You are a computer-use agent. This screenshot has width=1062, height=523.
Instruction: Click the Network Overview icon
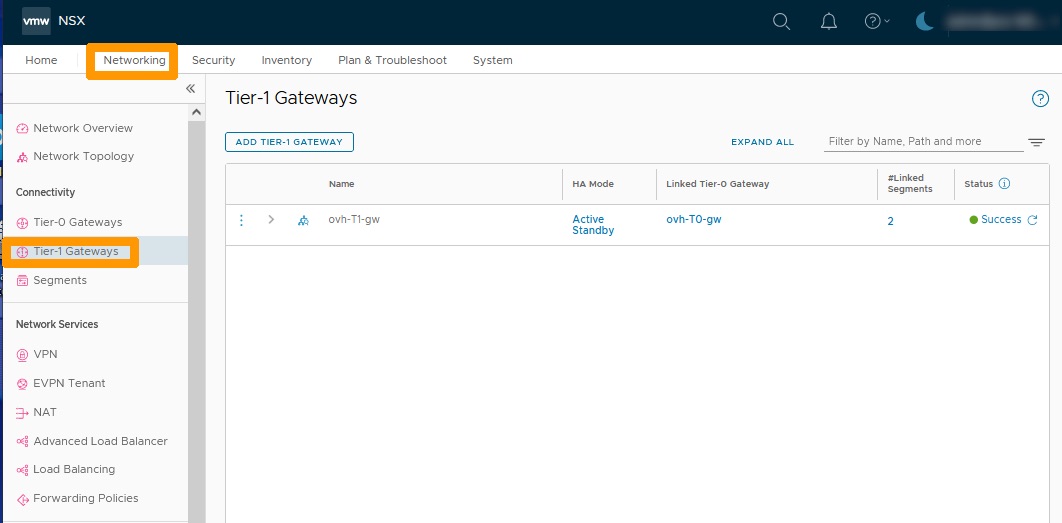(22, 129)
